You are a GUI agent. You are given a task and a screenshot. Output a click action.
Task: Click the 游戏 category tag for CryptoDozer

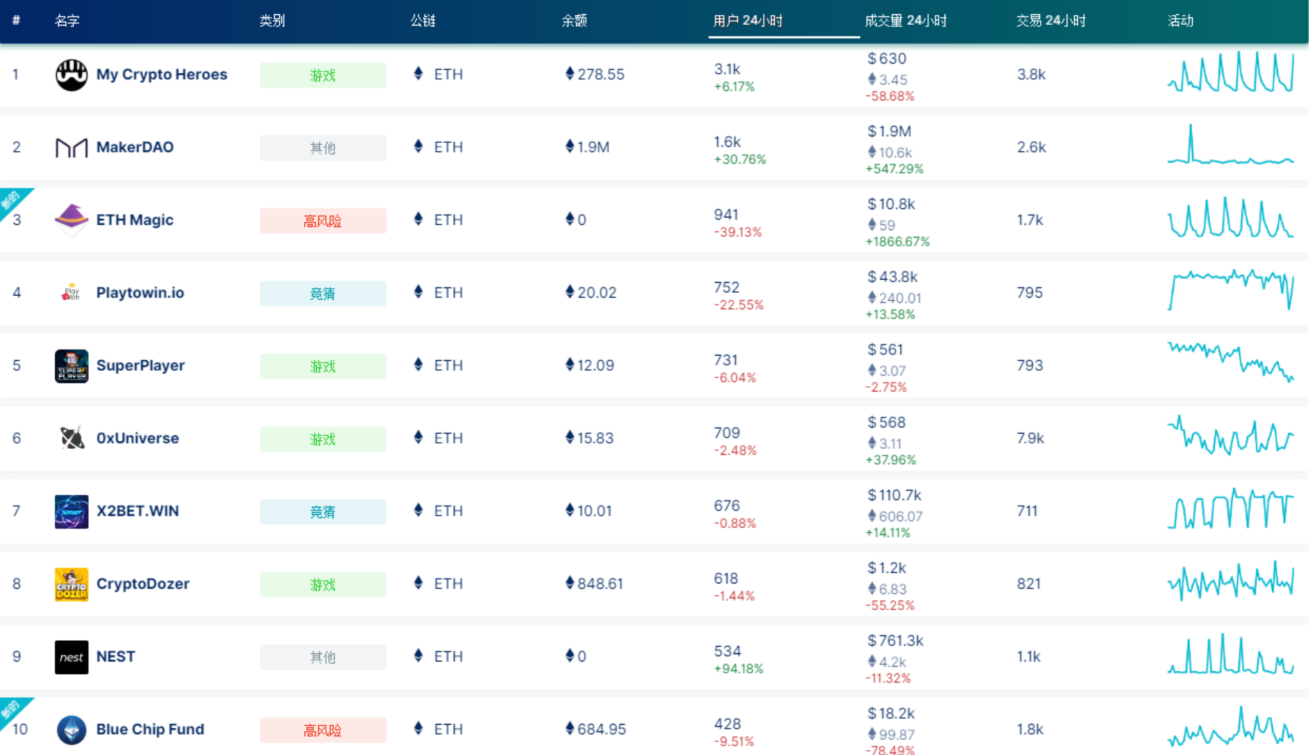point(323,584)
